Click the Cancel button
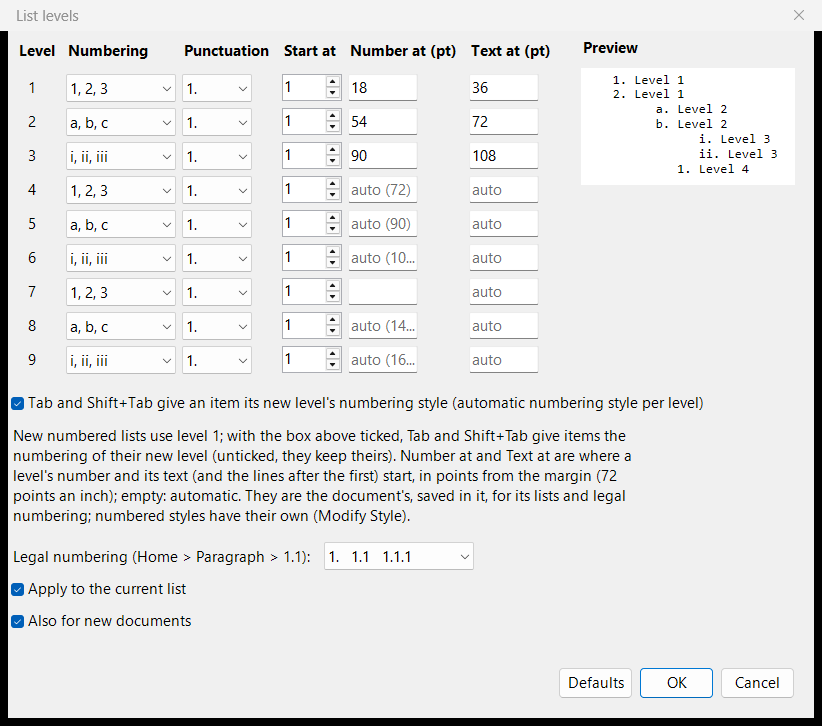Screen dimensions: 822x726 click(757, 683)
